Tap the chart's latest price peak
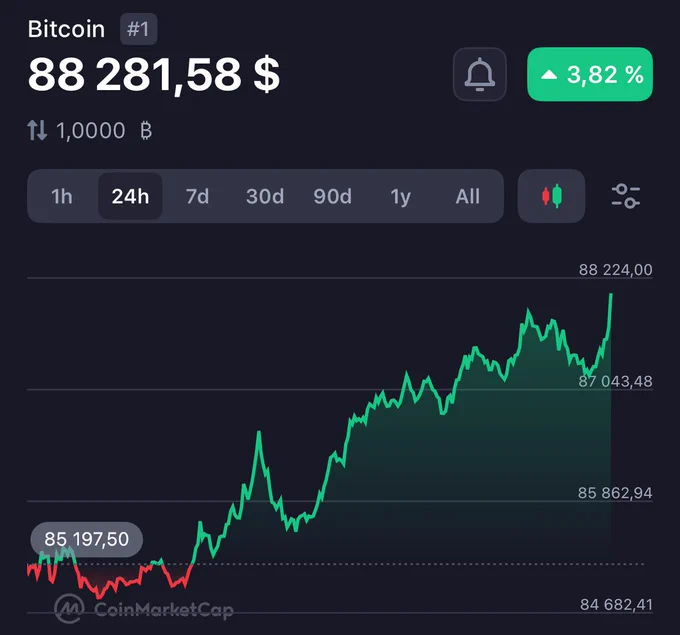The height and width of the screenshot is (635, 680). point(611,295)
